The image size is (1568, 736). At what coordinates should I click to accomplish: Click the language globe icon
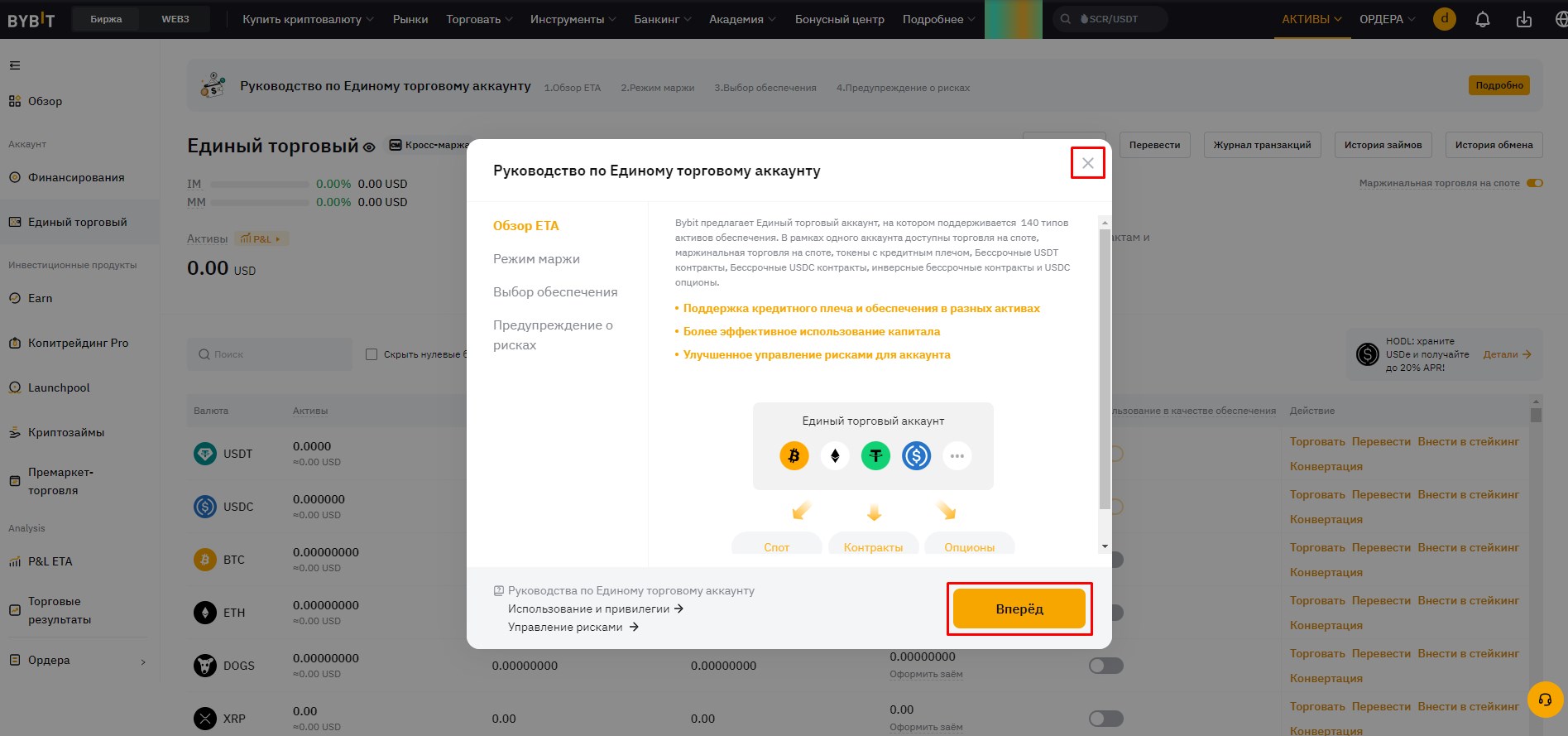[1561, 19]
